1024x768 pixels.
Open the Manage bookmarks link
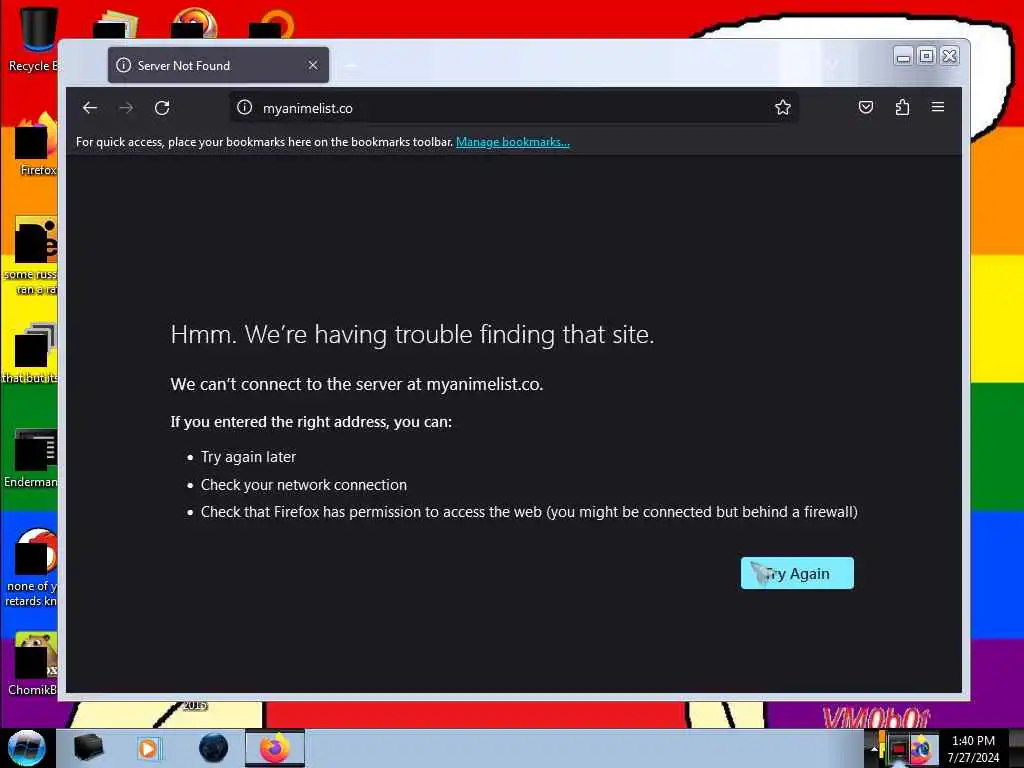click(x=513, y=142)
